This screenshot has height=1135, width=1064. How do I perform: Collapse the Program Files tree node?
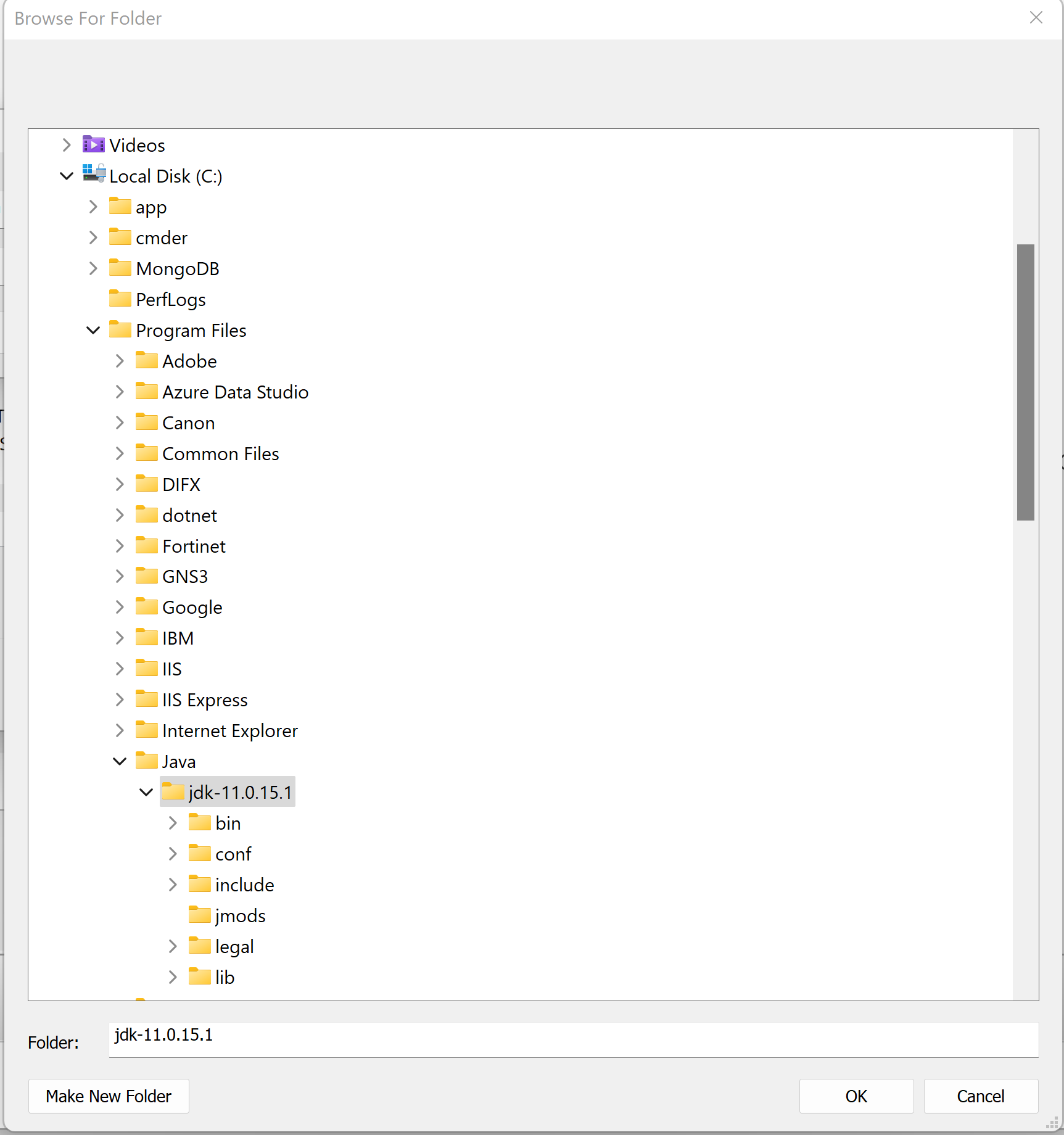click(93, 331)
